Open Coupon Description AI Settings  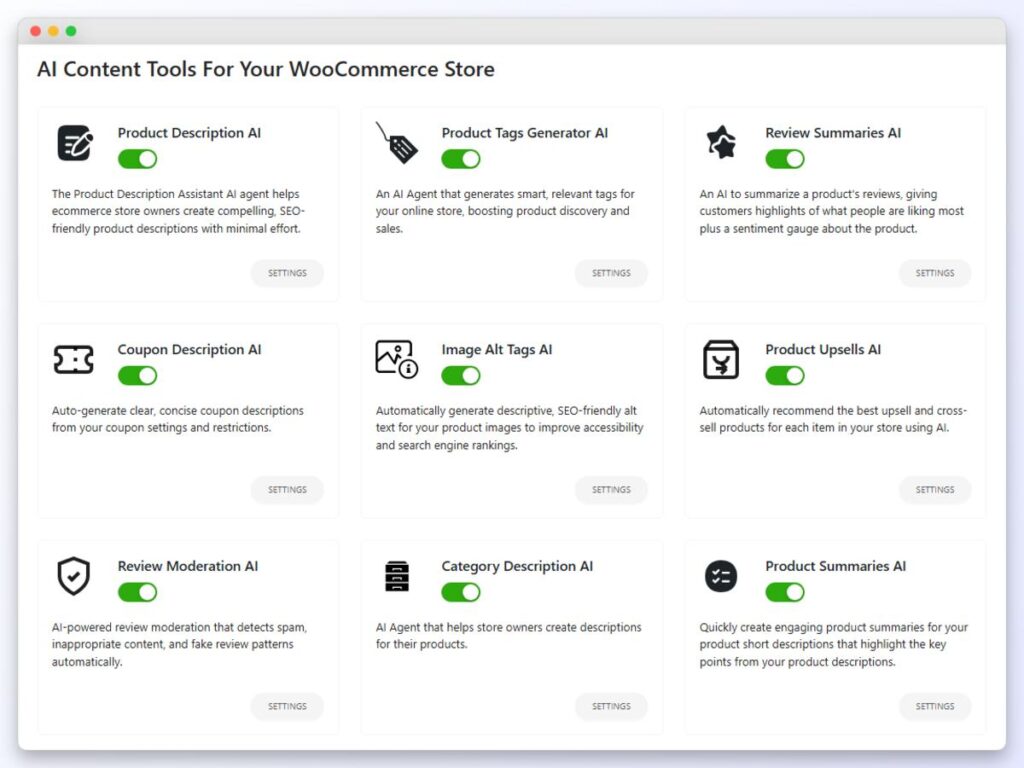tap(287, 490)
